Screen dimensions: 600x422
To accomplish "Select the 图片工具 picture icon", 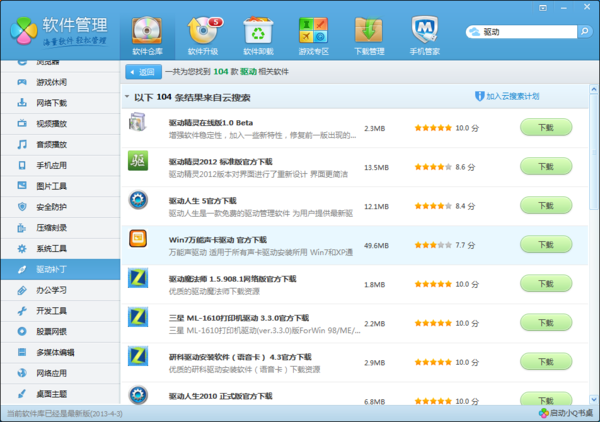I will 22,186.
